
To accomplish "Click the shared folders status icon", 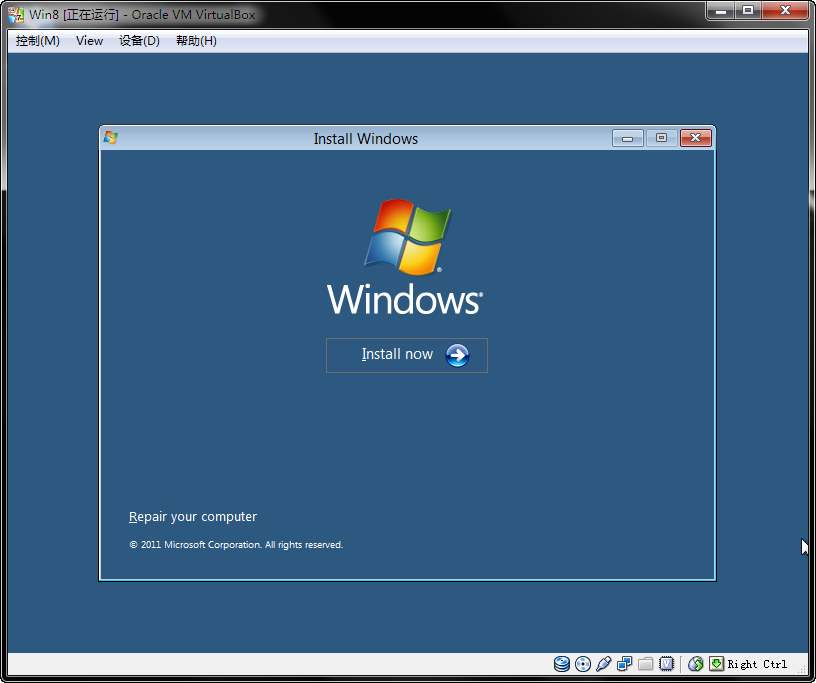I will point(645,664).
